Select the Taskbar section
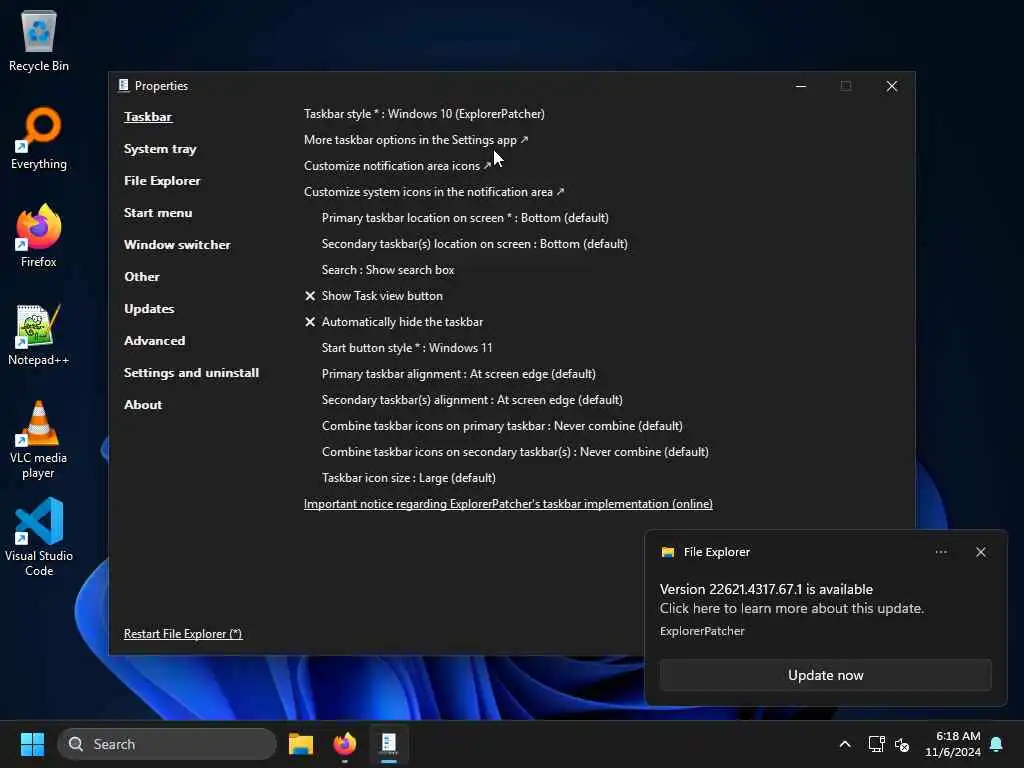This screenshot has height=768, width=1024. tap(148, 117)
